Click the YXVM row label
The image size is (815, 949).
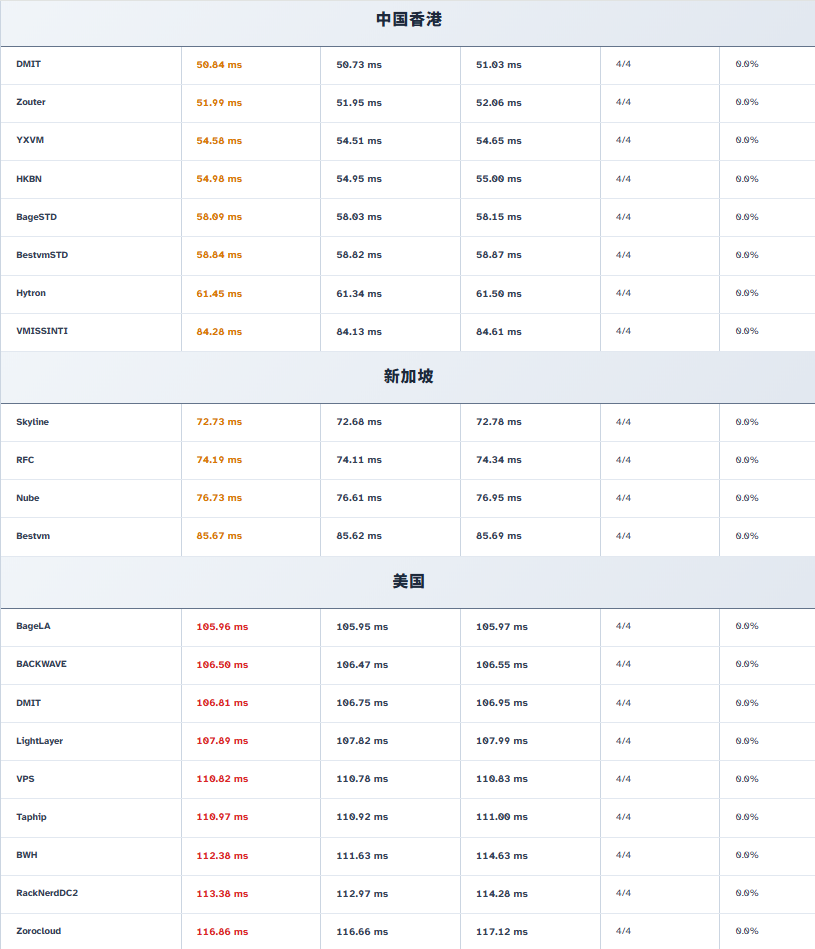(x=30, y=140)
